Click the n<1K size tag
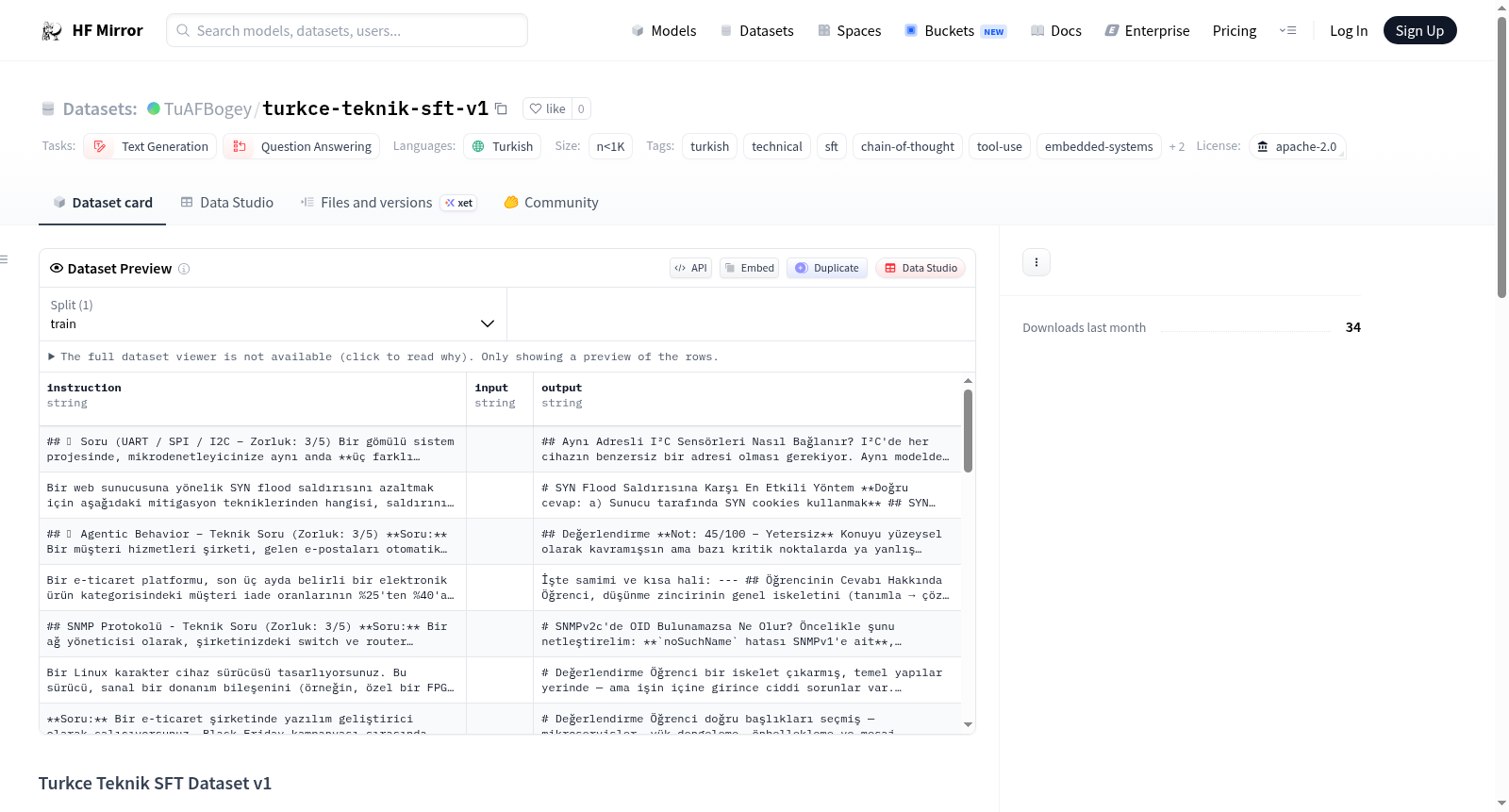The width and height of the screenshot is (1509, 812). [x=611, y=146]
